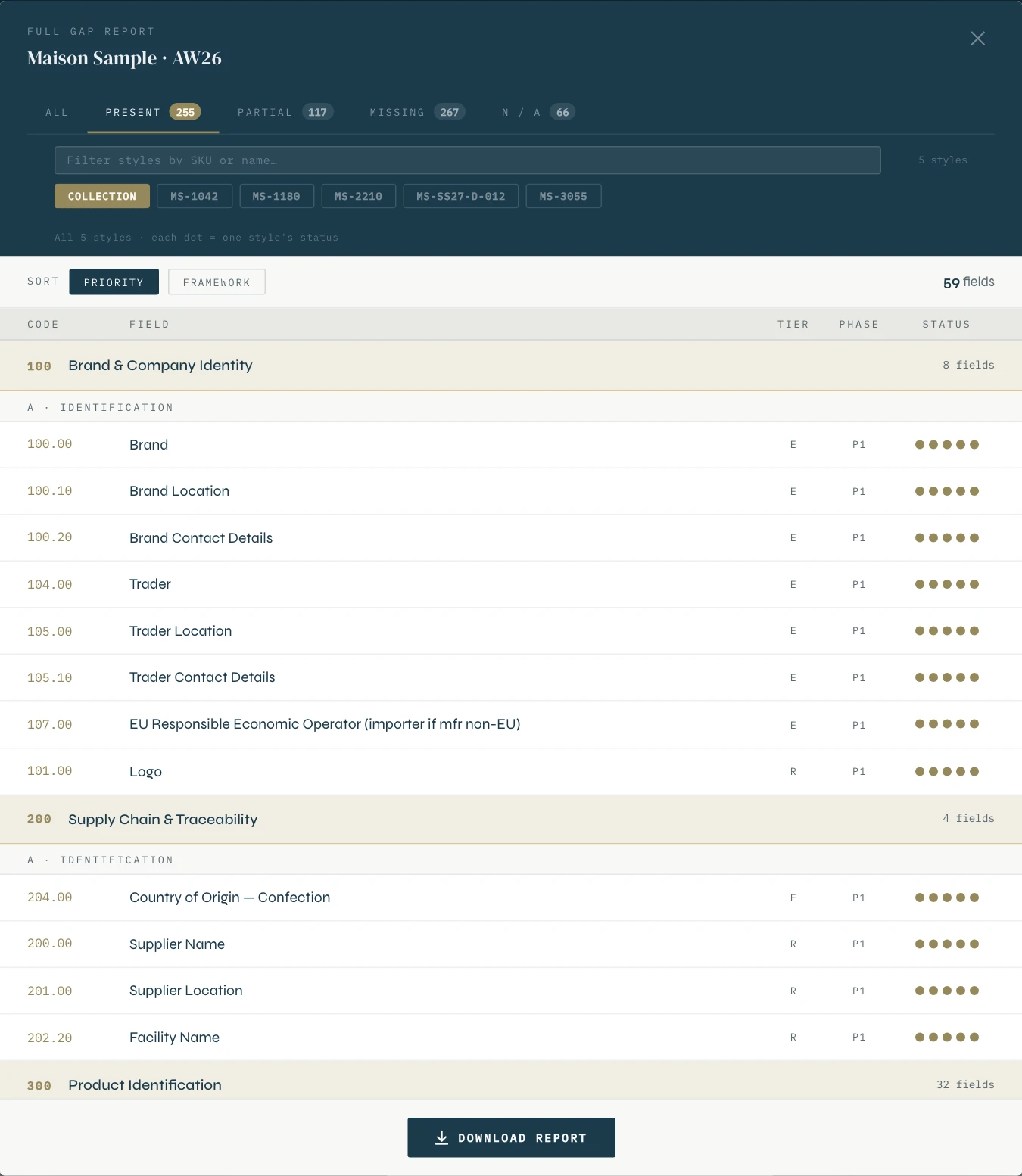Viewport: 1022px width, 1176px height.
Task: Click the Facility Name row
Action: 511,1038
